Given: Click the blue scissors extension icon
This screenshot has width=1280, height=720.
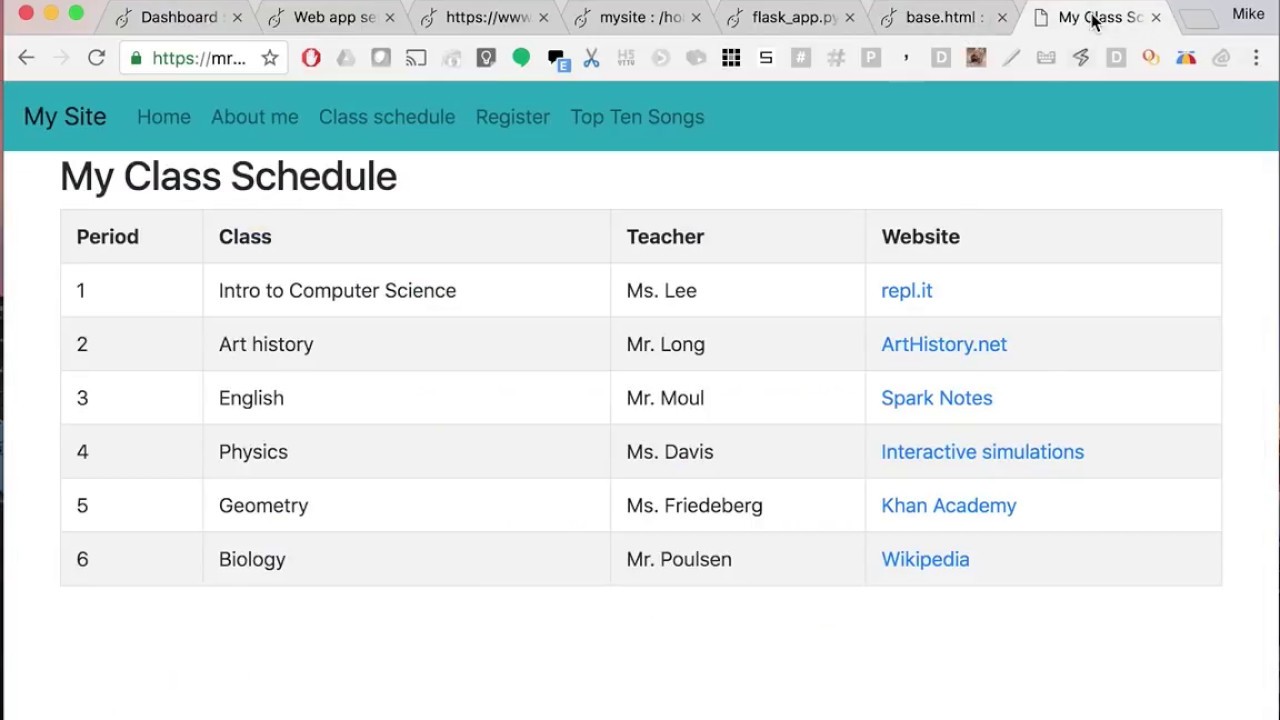Looking at the screenshot, I should click(x=591, y=58).
